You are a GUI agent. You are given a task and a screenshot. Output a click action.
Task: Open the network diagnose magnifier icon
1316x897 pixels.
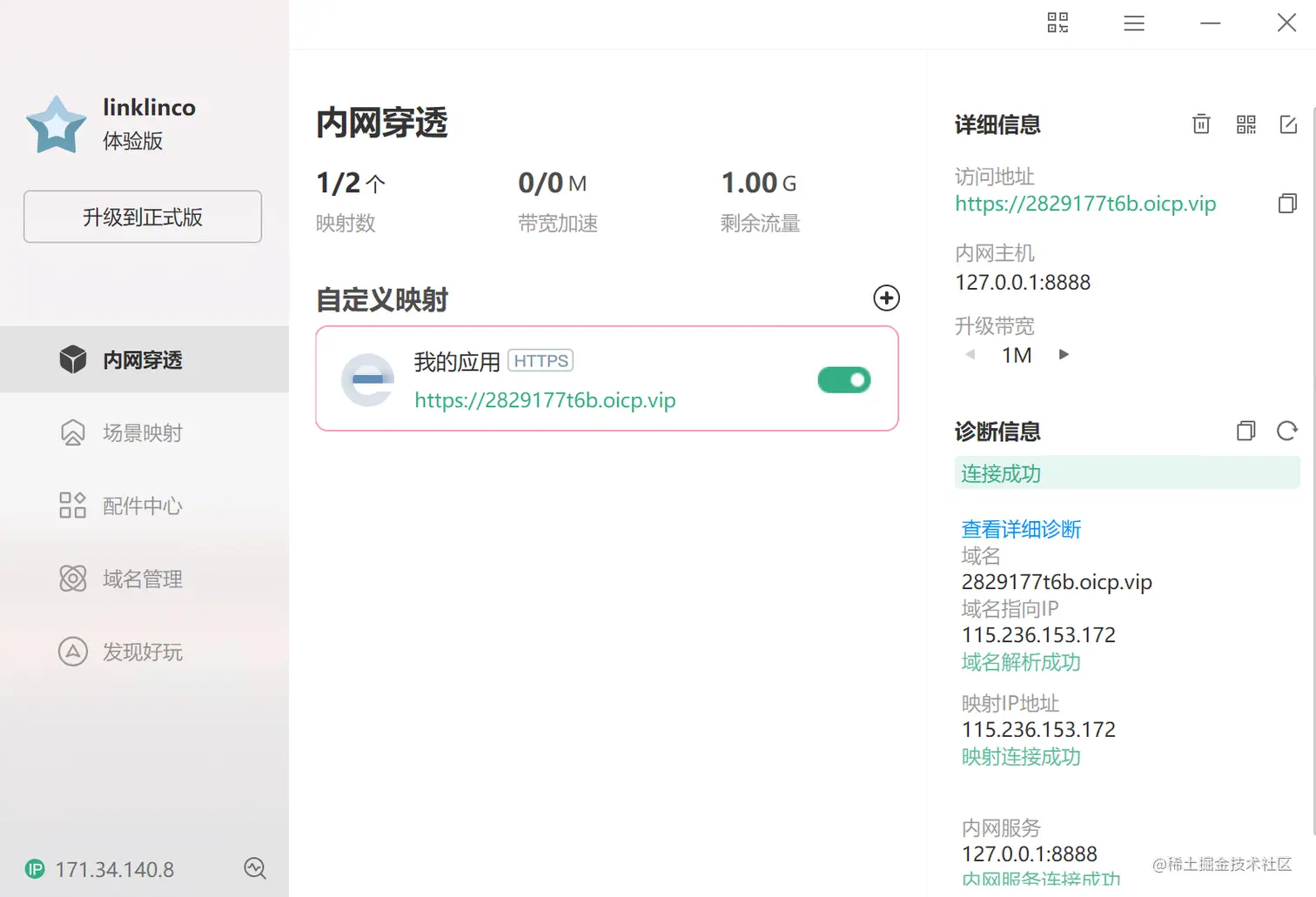click(255, 868)
